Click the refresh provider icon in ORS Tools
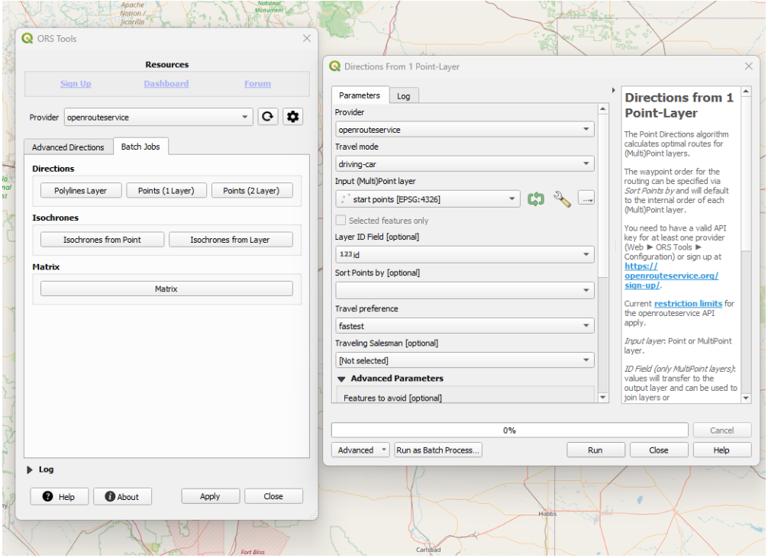 coord(267,117)
